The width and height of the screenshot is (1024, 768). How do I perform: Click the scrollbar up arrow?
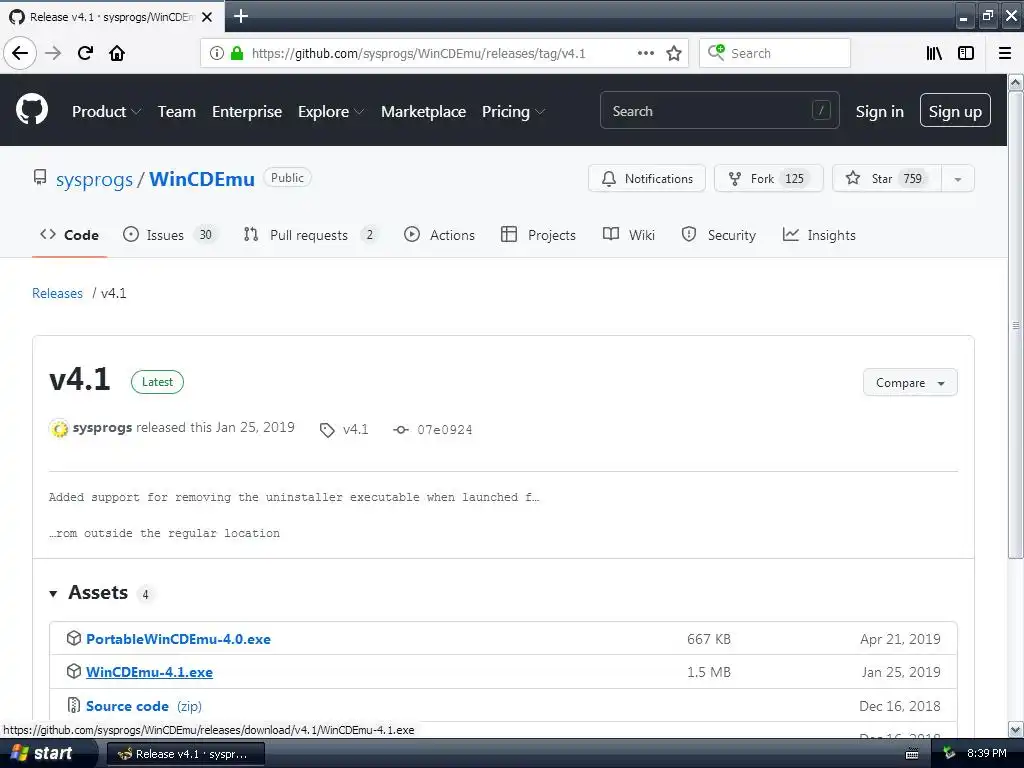point(1015,82)
